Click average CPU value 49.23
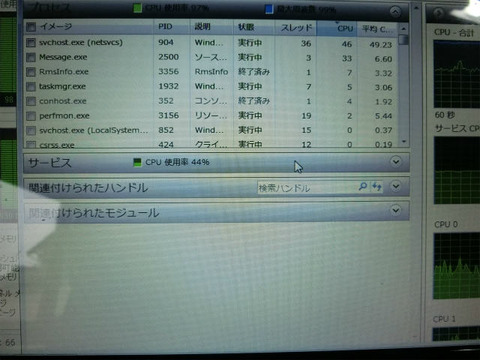 click(381, 45)
